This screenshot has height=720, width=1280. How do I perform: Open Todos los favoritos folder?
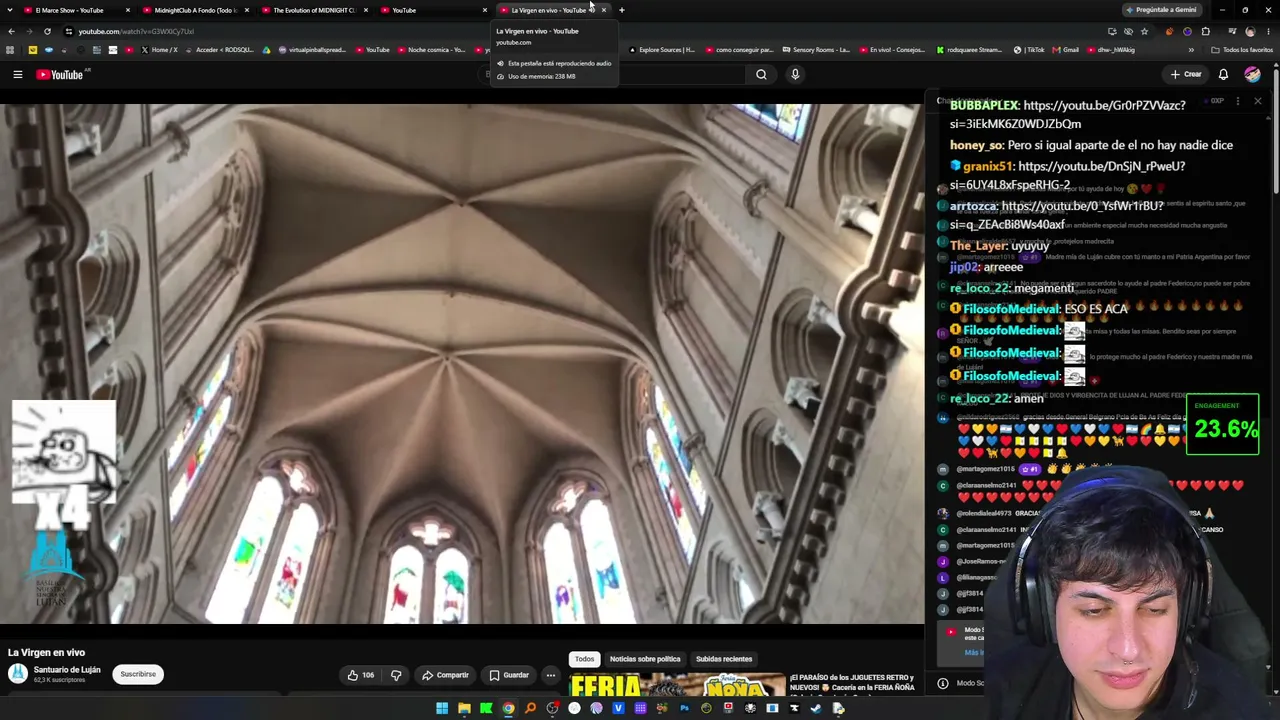(x=1242, y=50)
